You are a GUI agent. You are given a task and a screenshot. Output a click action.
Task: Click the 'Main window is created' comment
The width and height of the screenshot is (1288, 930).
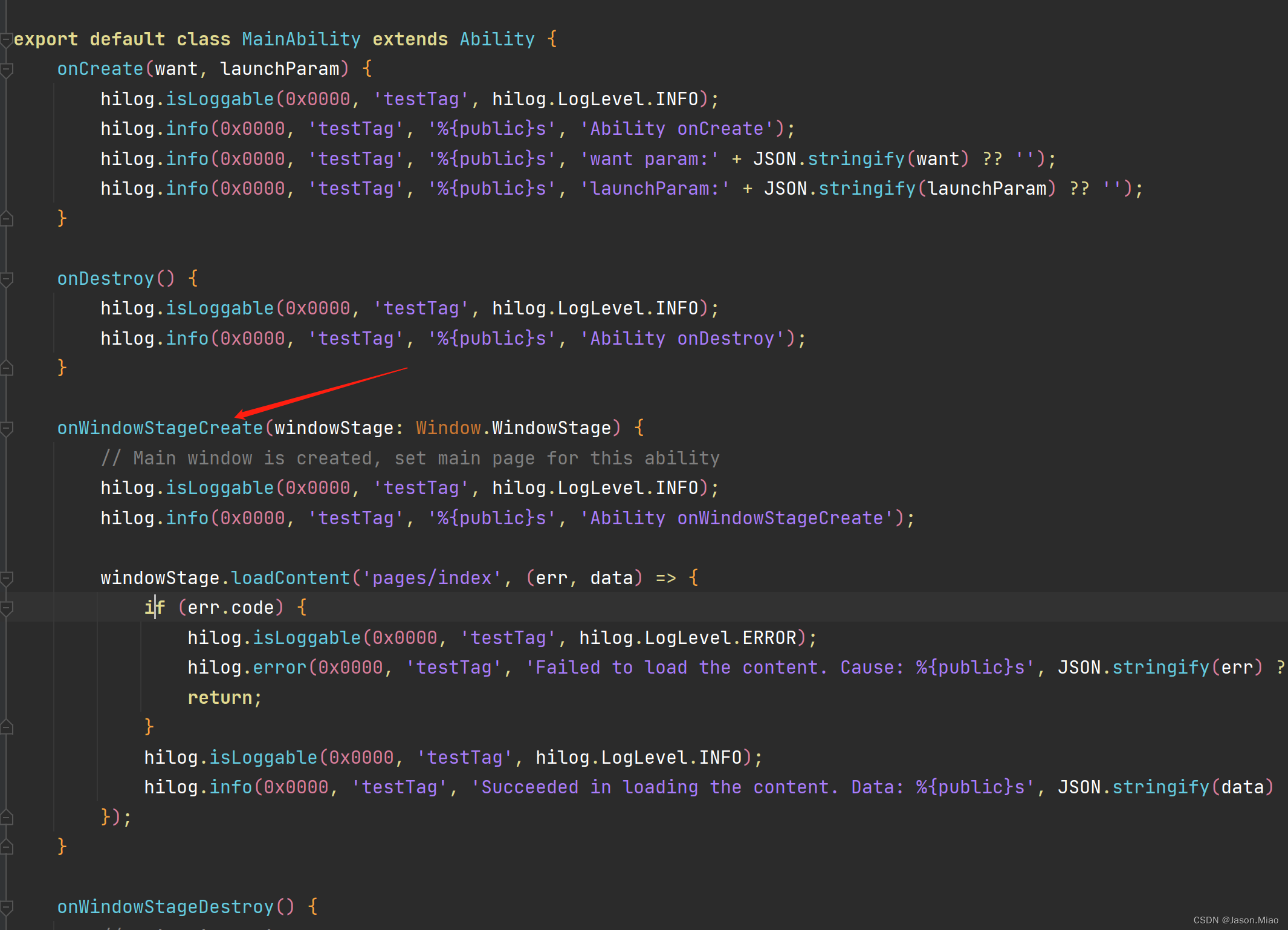[410, 458]
